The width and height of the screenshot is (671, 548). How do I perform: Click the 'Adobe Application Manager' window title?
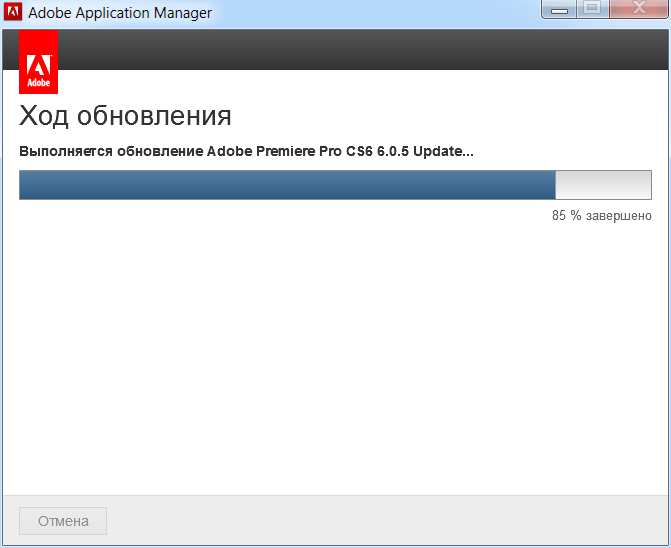[120, 13]
